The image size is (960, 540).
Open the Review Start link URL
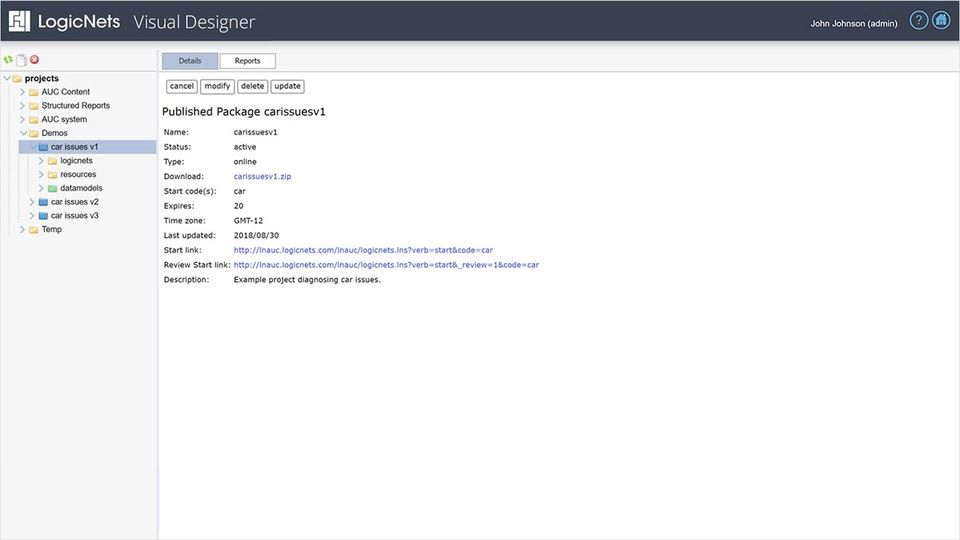(386, 265)
